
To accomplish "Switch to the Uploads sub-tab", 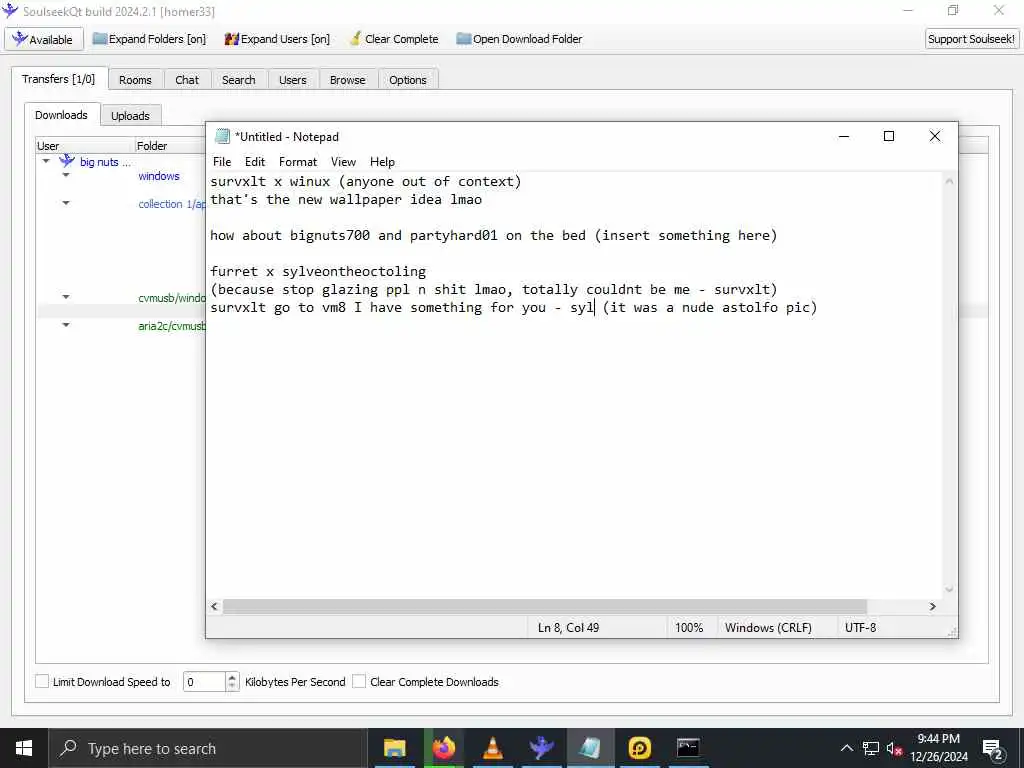I will pyautogui.click(x=130, y=116).
